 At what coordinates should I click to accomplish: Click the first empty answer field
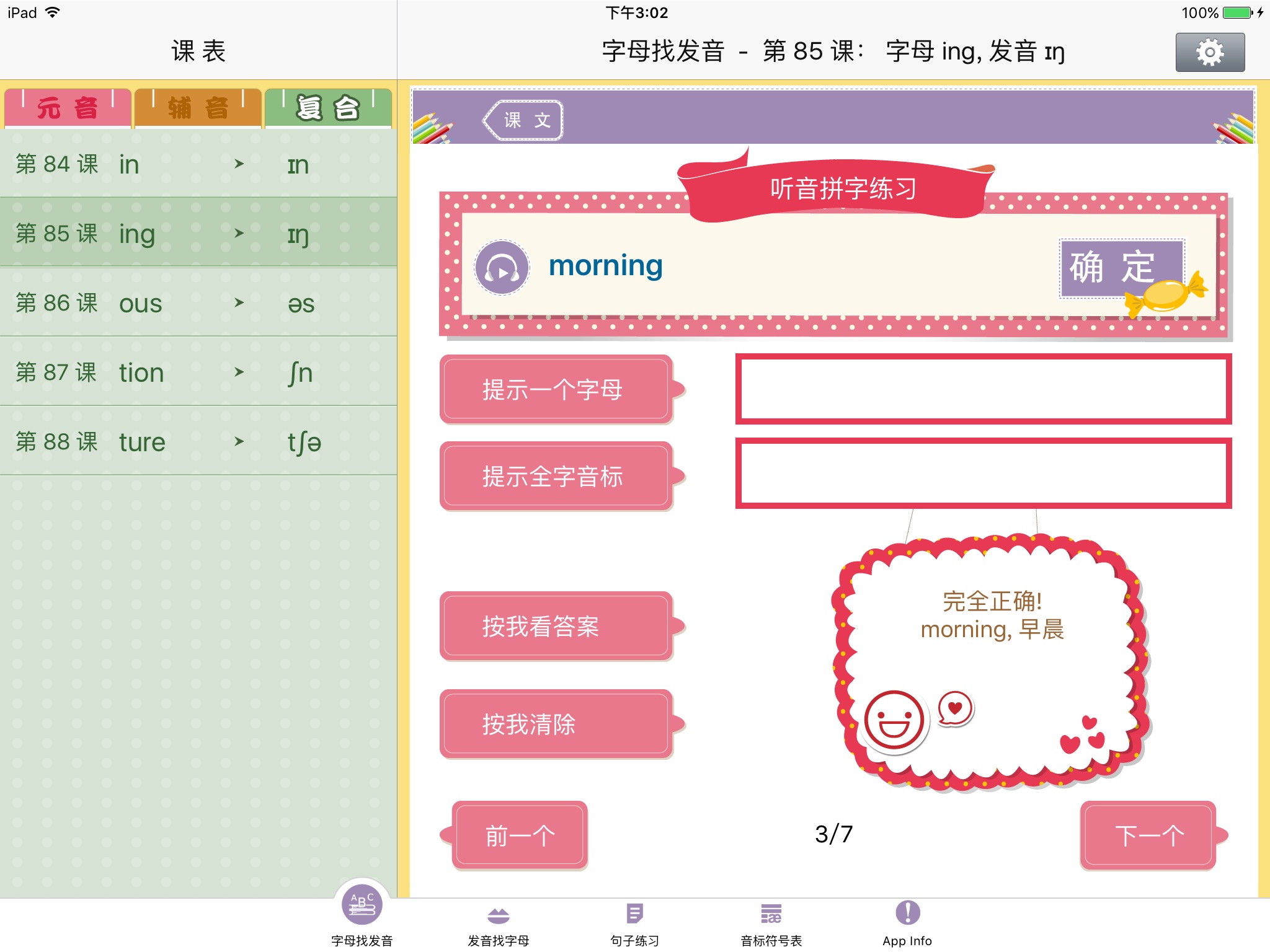click(983, 389)
